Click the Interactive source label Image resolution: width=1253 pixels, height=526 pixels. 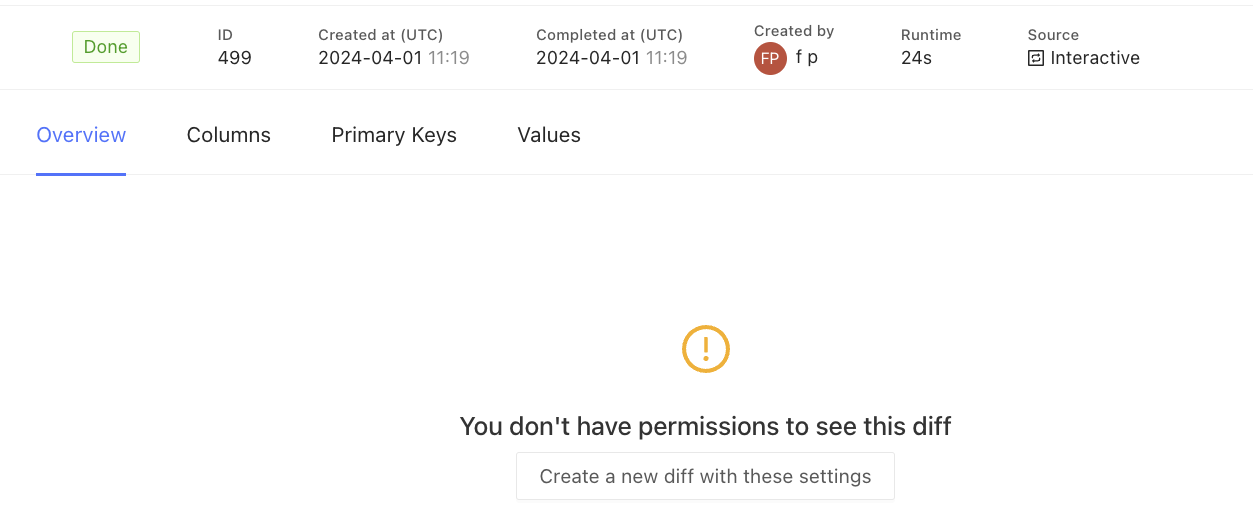pos(1095,58)
